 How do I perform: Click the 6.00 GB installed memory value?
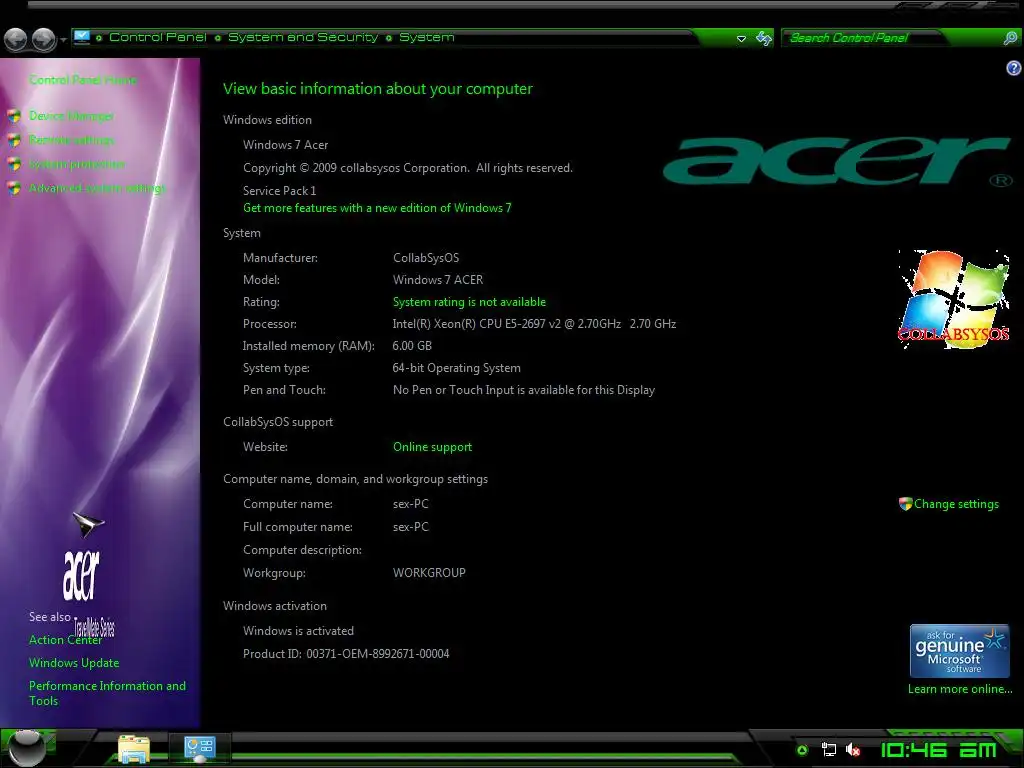[x=412, y=346]
